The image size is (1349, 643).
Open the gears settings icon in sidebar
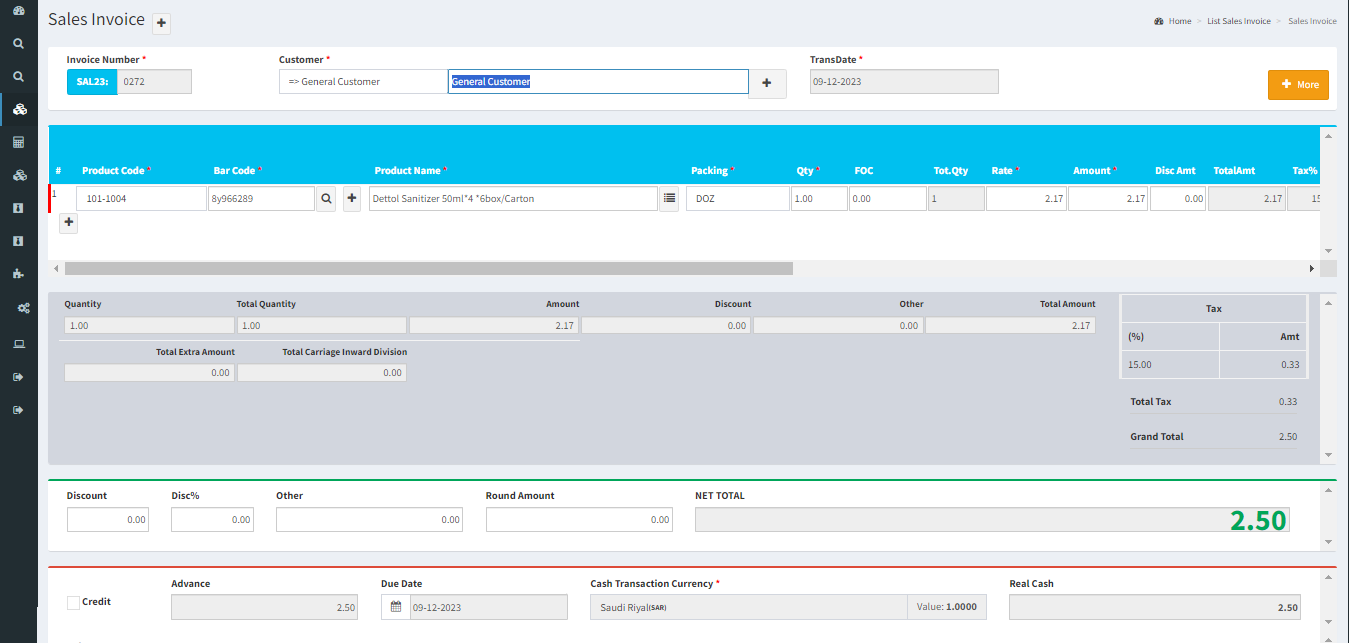(x=23, y=309)
